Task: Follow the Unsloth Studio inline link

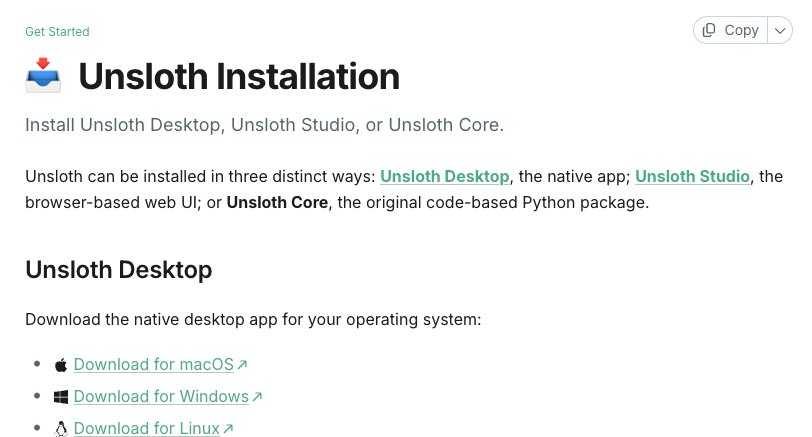Action: (x=692, y=177)
